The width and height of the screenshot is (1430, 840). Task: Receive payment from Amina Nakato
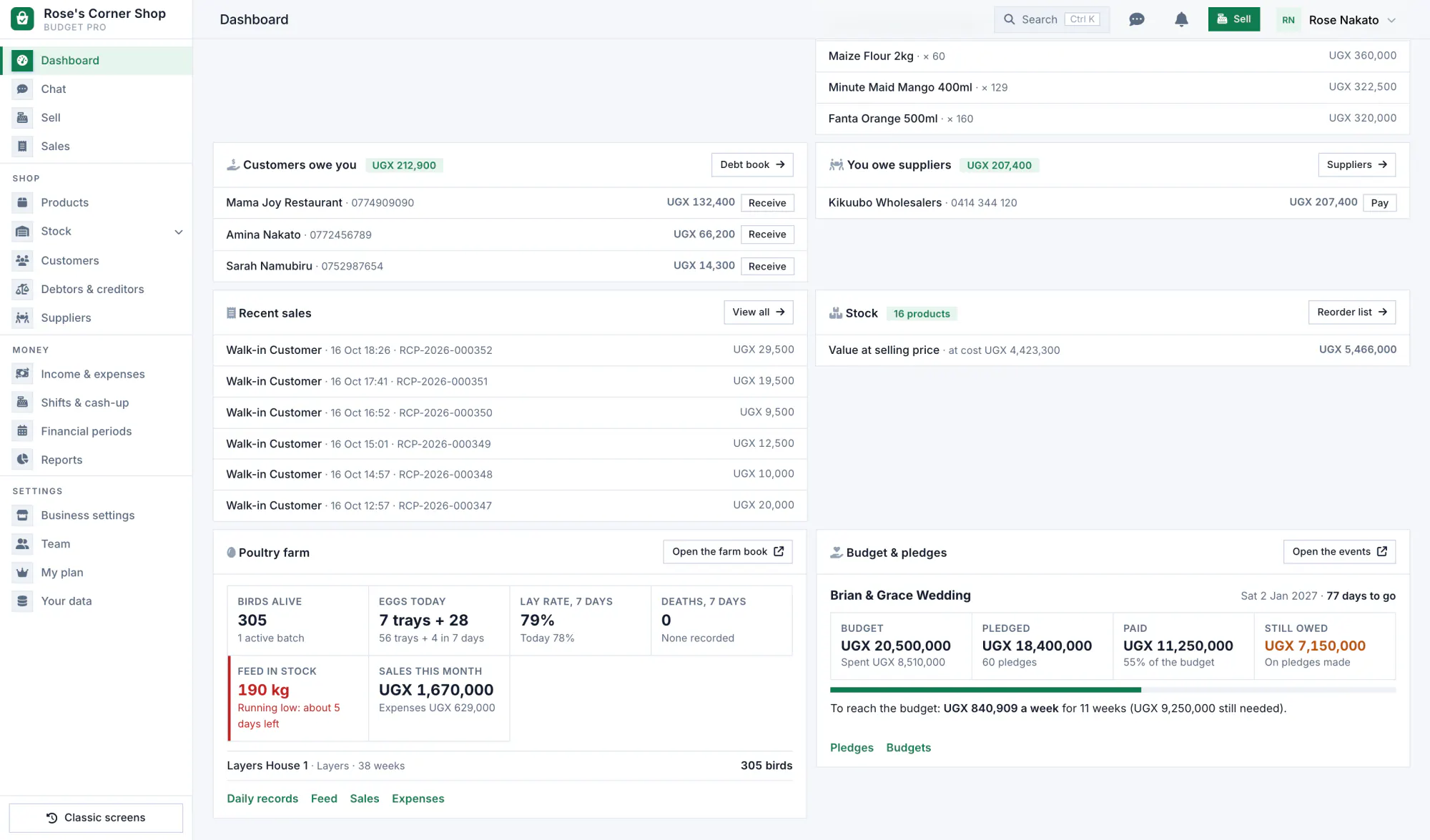[767, 234]
